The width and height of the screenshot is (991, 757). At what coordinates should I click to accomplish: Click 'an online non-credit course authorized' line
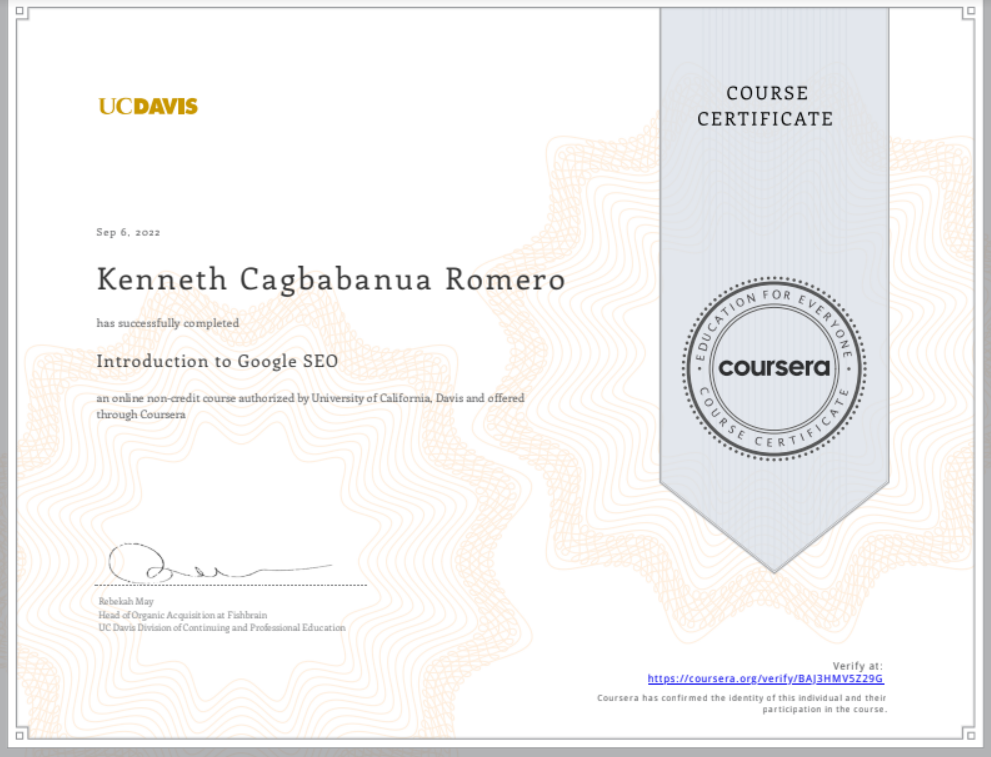(x=310, y=398)
